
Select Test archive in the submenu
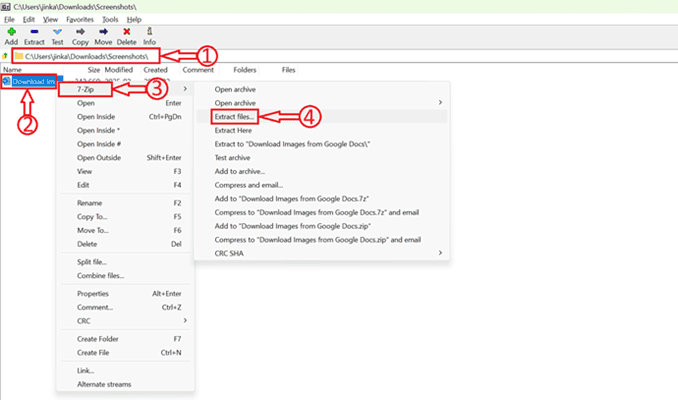(322, 158)
